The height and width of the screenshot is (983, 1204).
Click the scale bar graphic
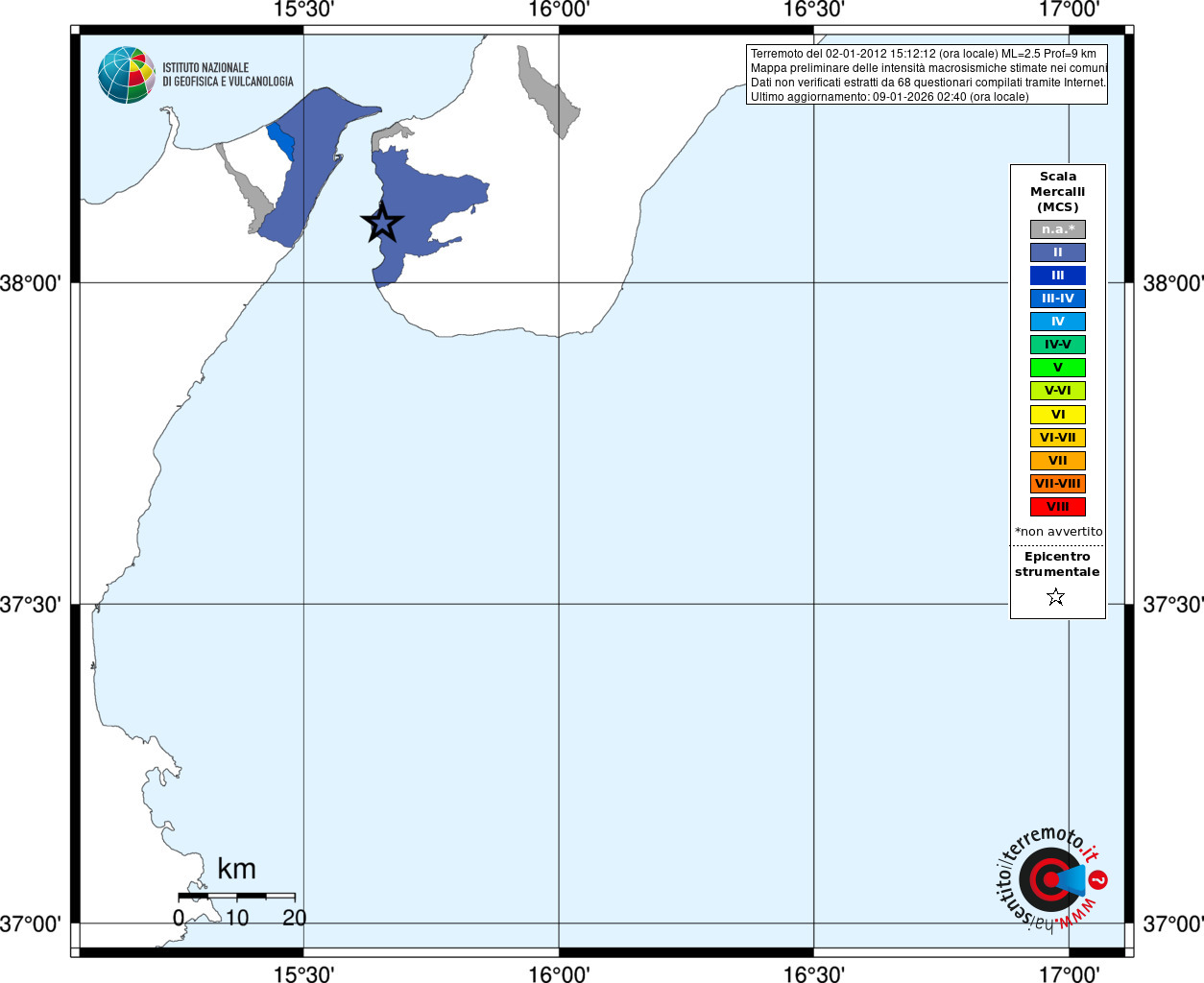click(x=237, y=896)
